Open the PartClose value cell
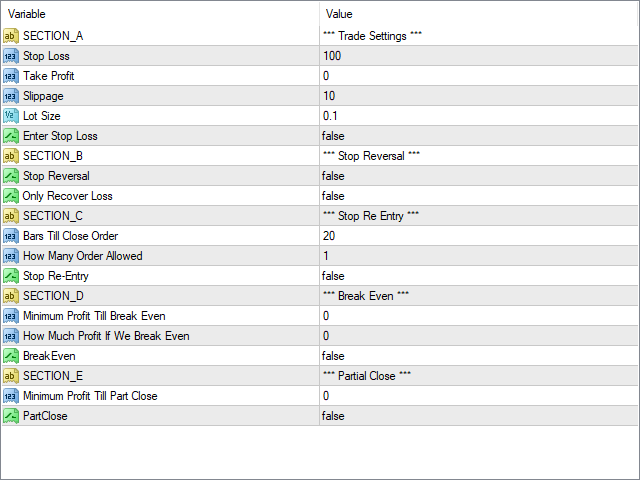640x480 pixels. point(479,416)
